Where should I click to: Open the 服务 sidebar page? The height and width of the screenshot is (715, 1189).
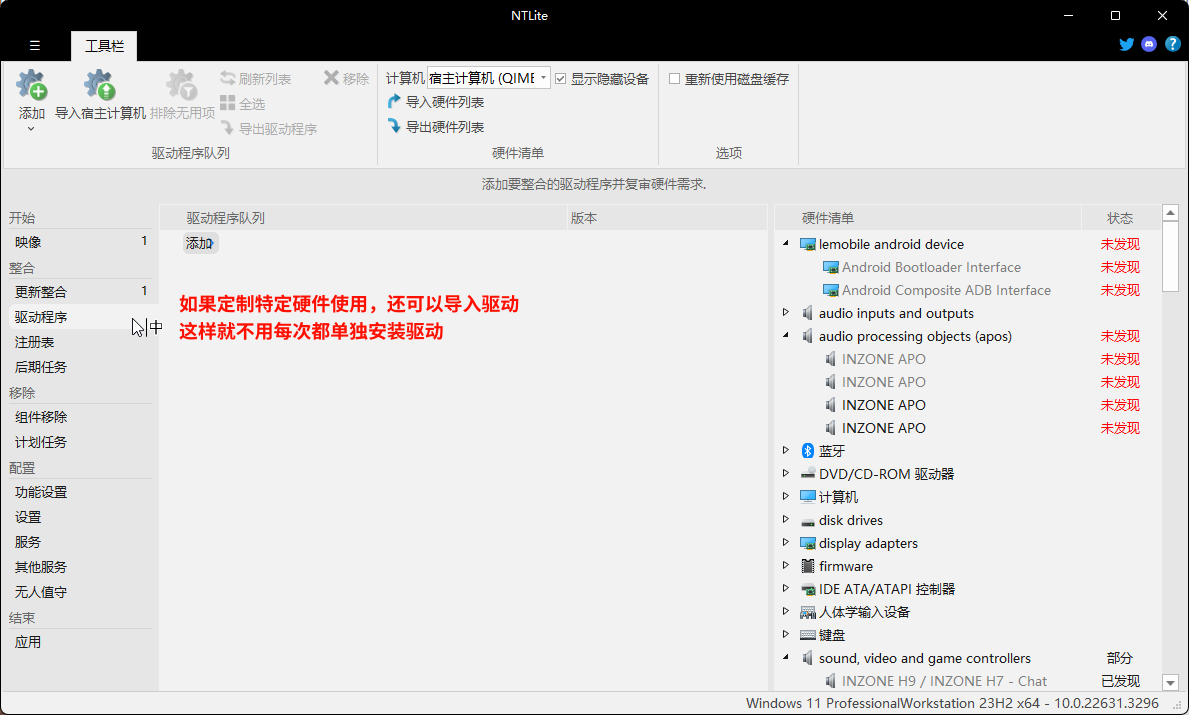tap(80, 543)
